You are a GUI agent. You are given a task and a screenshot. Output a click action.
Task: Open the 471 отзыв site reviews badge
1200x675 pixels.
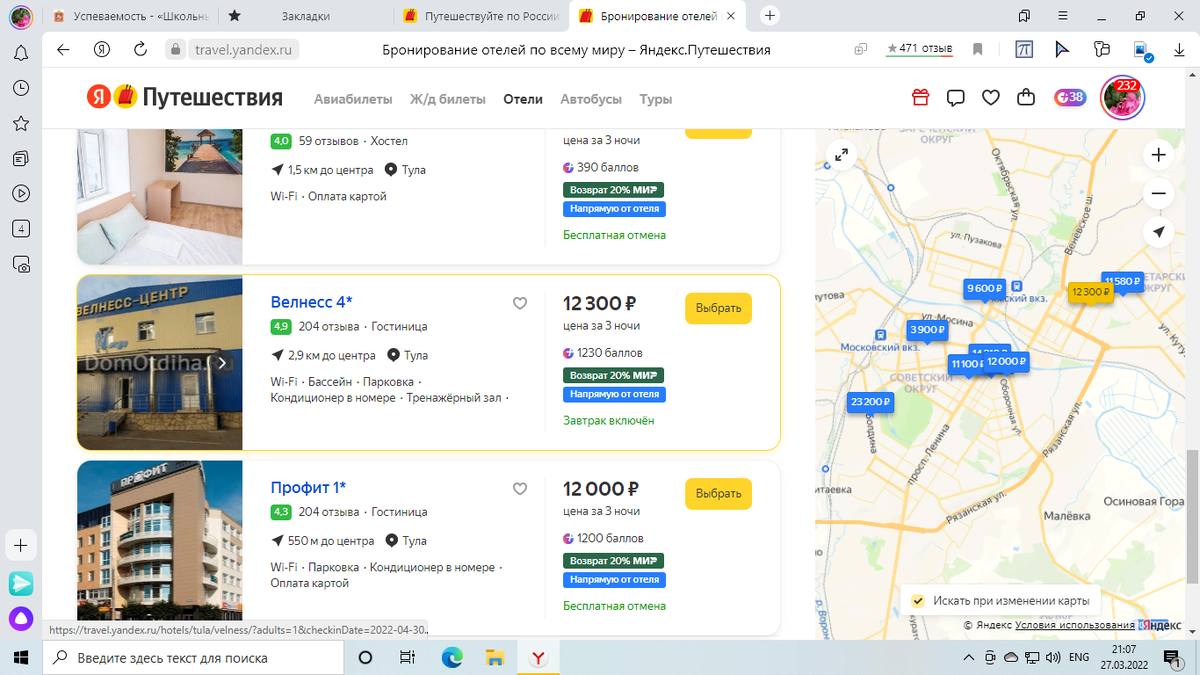[920, 49]
